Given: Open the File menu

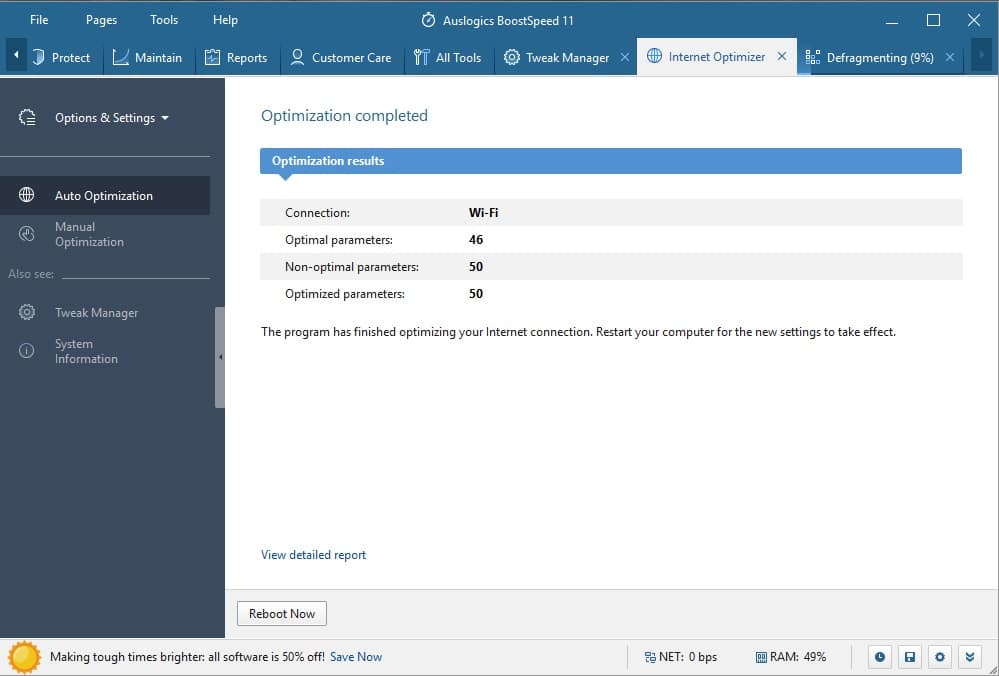Looking at the screenshot, I should point(39,20).
